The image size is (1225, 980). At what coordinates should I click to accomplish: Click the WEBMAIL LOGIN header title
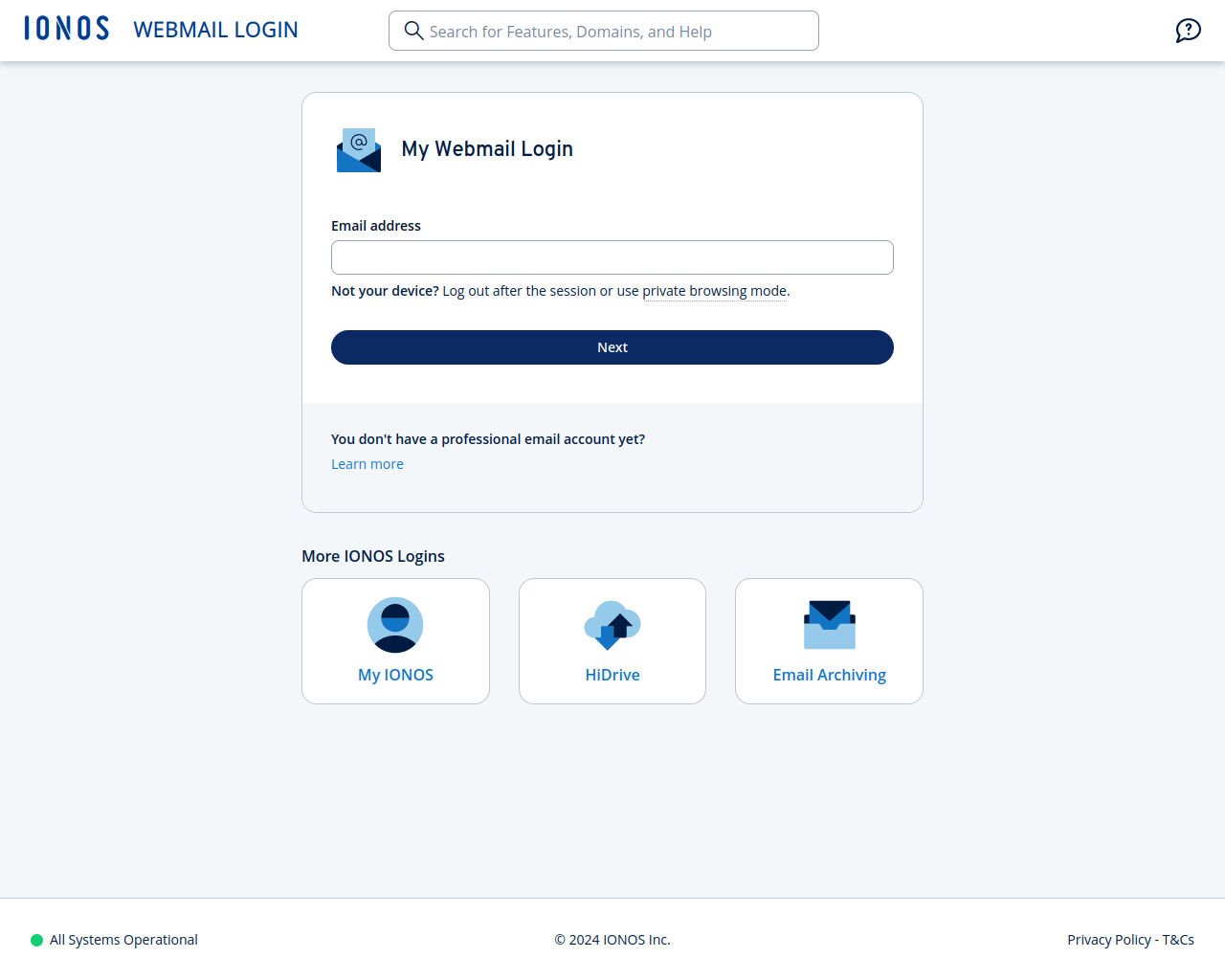coord(216,30)
